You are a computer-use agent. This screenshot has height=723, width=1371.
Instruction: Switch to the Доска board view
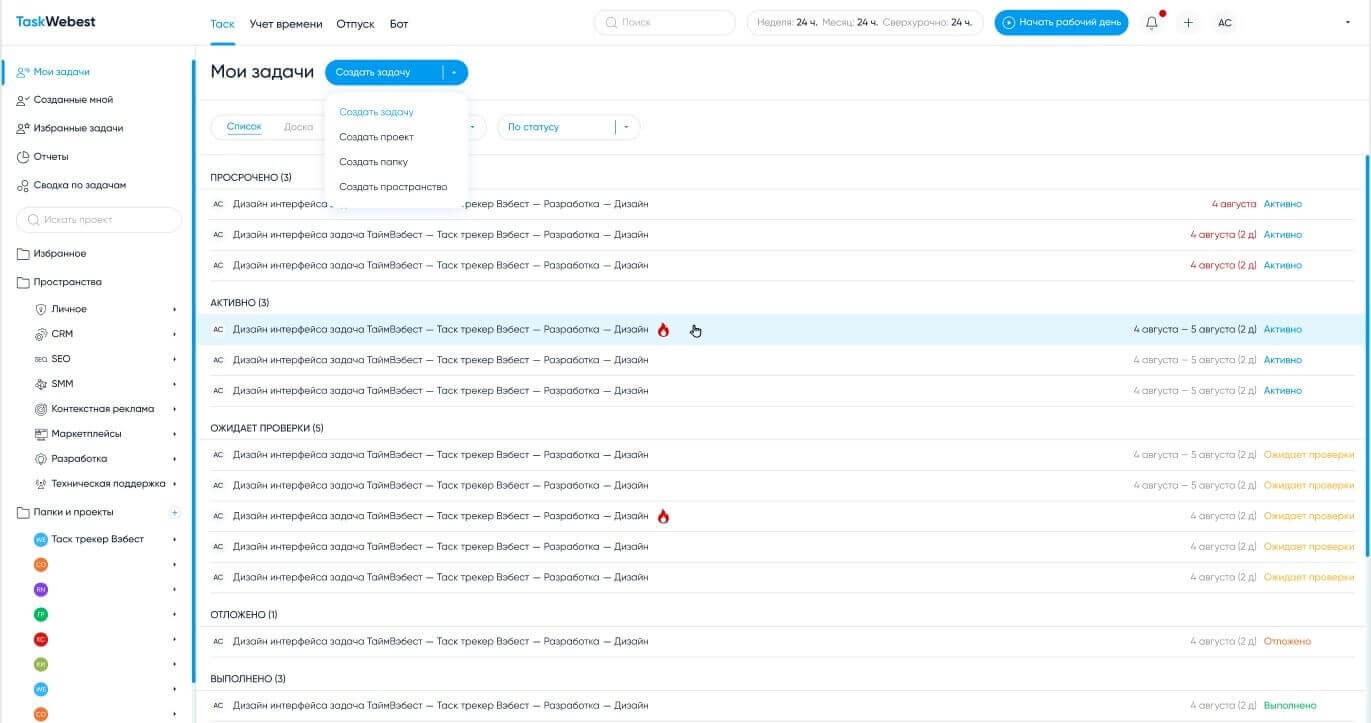click(x=298, y=127)
